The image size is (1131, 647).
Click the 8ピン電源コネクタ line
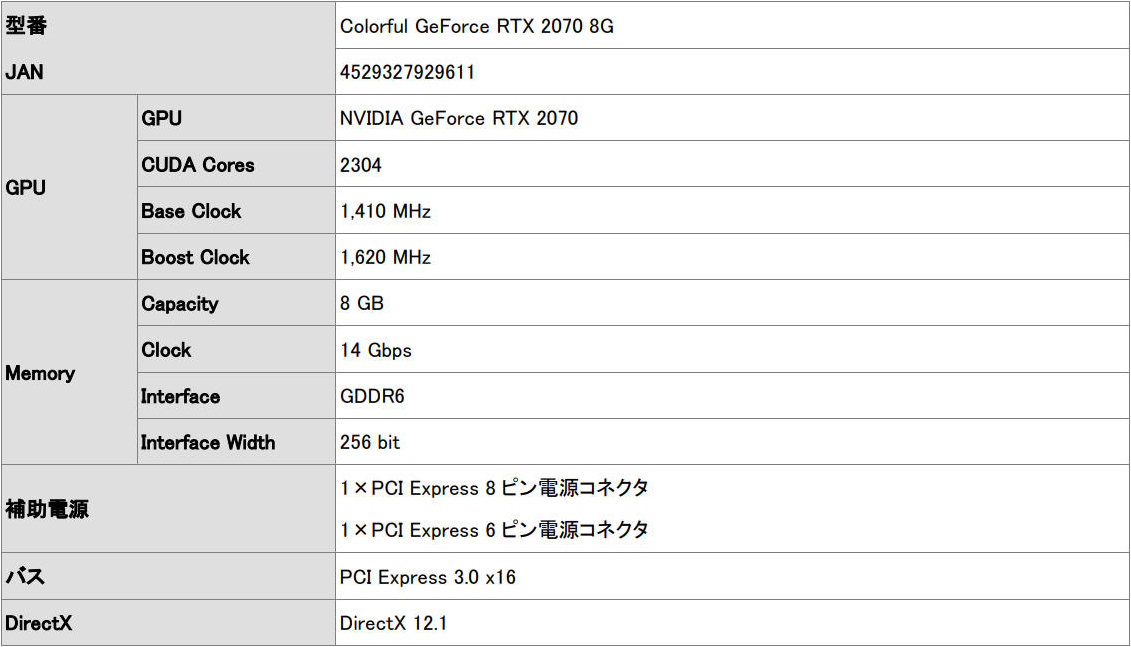tap(494, 488)
